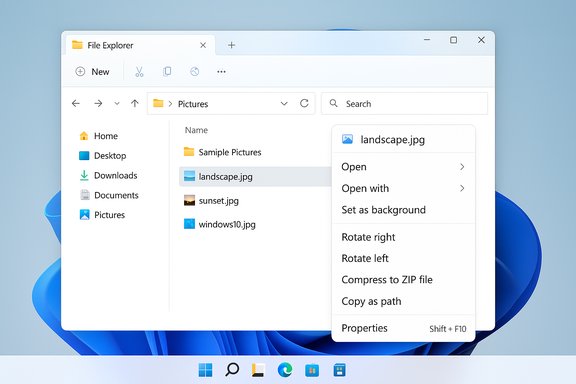Expand the Open submenu arrow
Viewport: 576px width, 384px height.
pos(462,167)
